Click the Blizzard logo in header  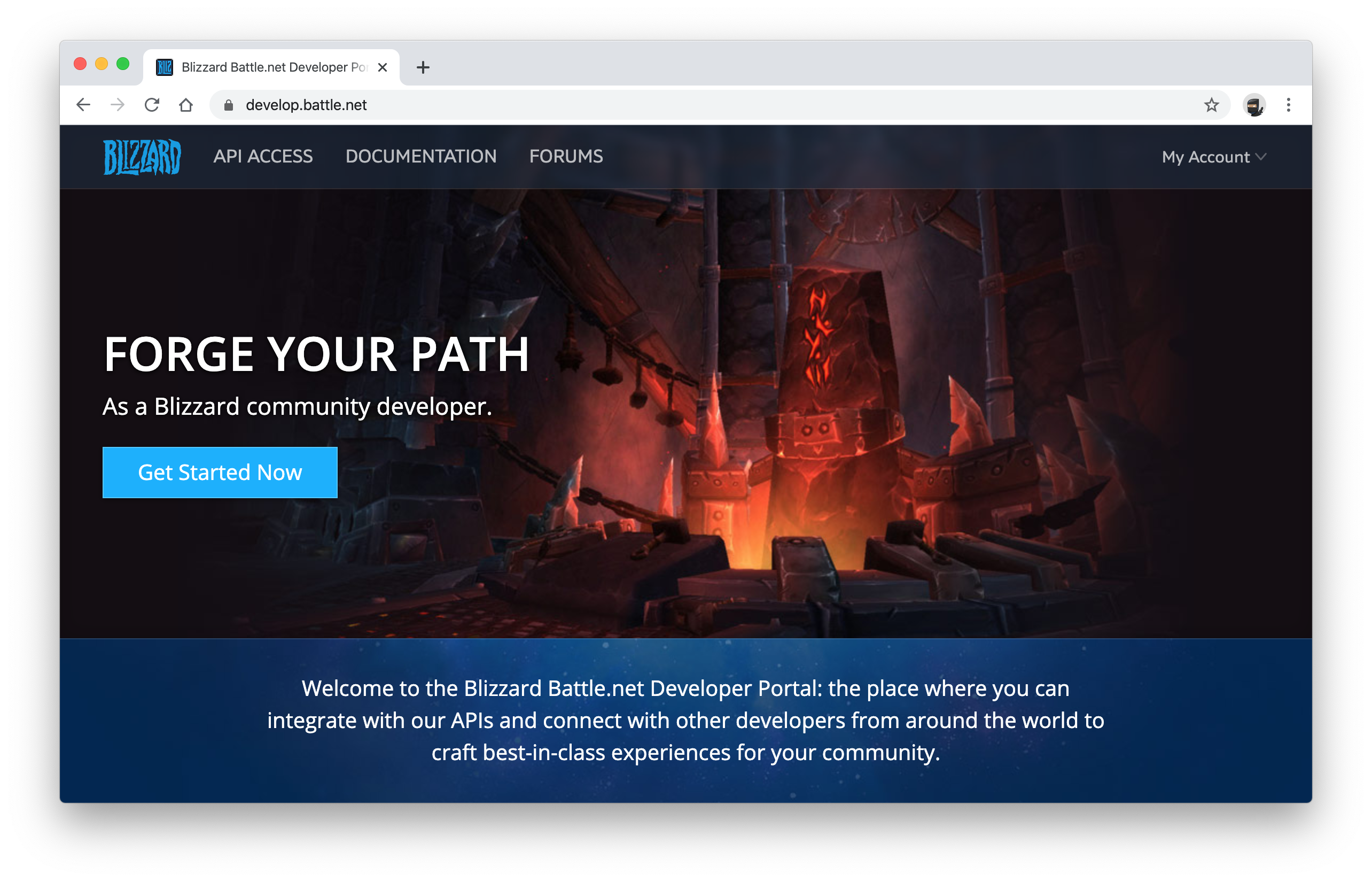click(142, 156)
